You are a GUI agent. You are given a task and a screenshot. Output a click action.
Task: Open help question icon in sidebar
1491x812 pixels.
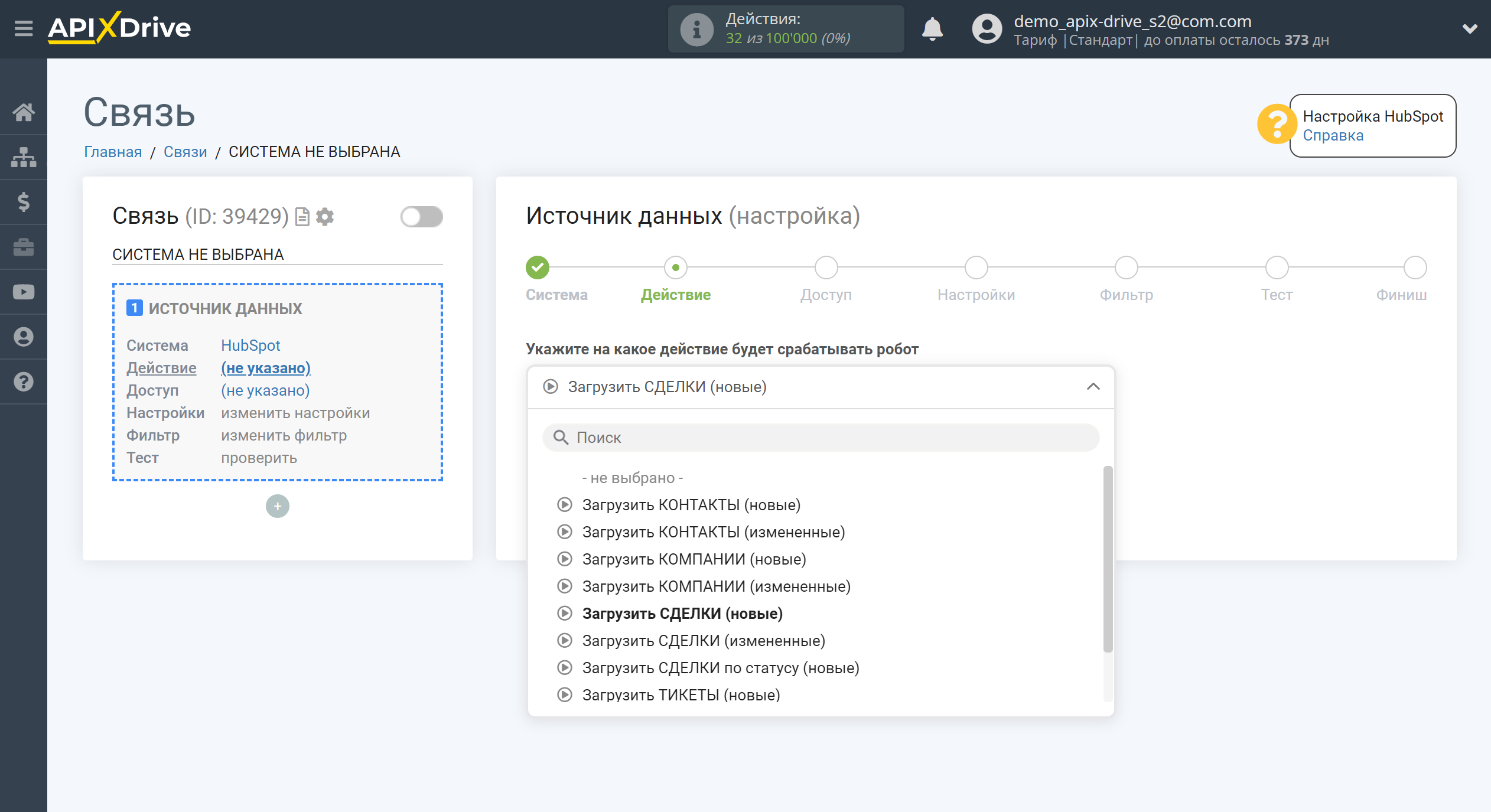[24, 381]
